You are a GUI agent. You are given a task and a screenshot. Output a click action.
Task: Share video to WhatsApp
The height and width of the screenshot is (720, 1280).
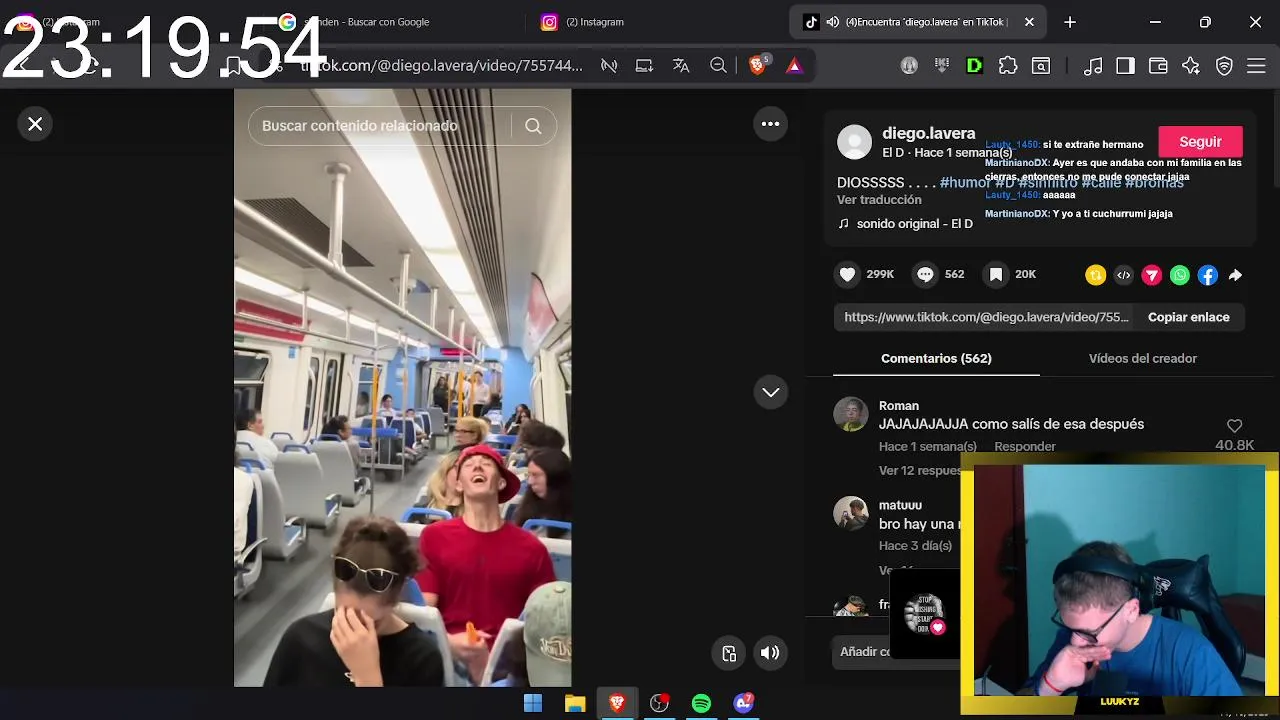coord(1180,275)
